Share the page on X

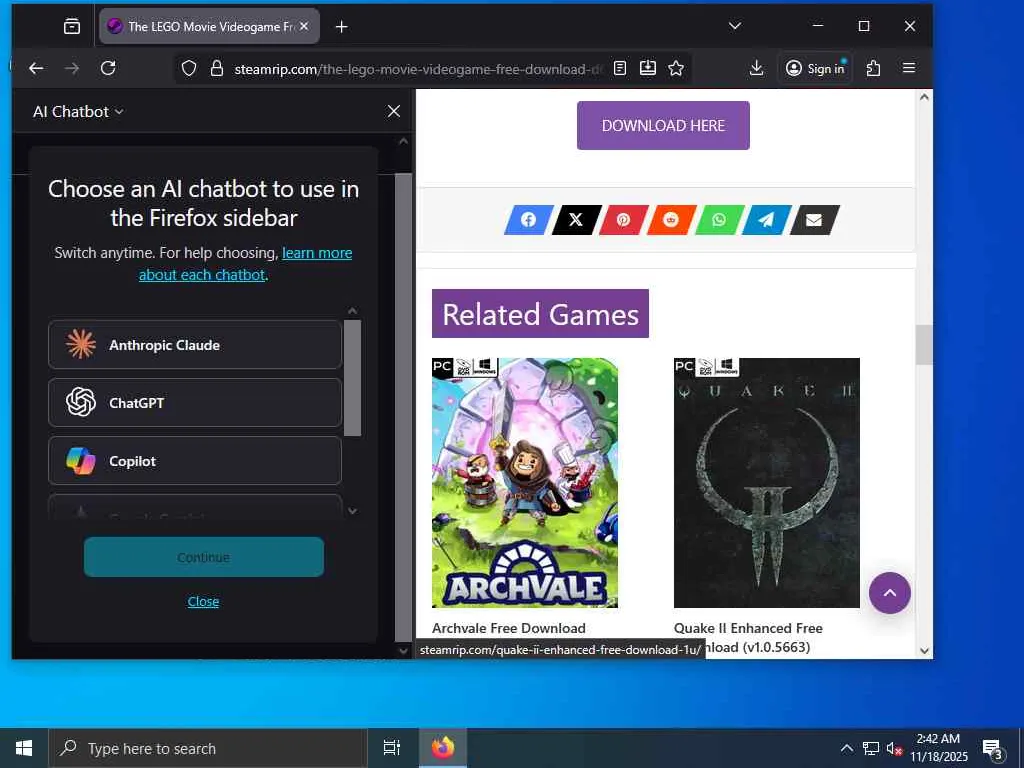[576, 219]
